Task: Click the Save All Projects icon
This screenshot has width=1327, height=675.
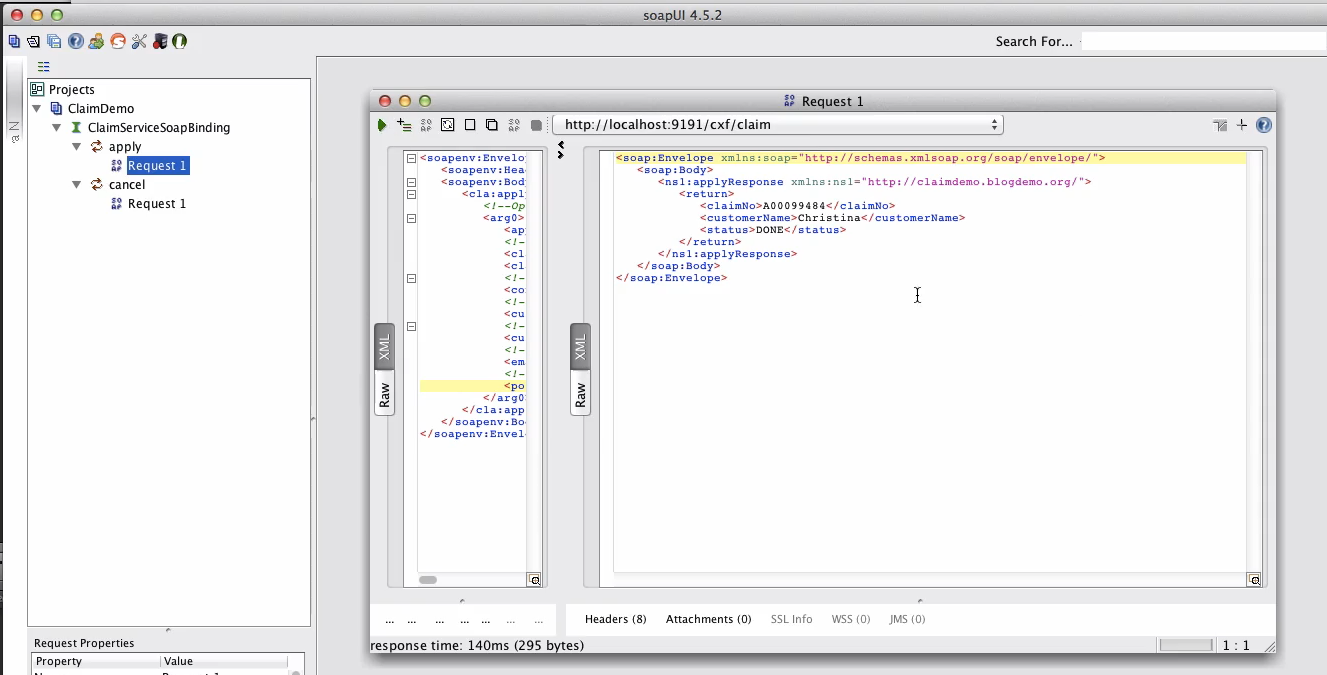Action: (54, 41)
